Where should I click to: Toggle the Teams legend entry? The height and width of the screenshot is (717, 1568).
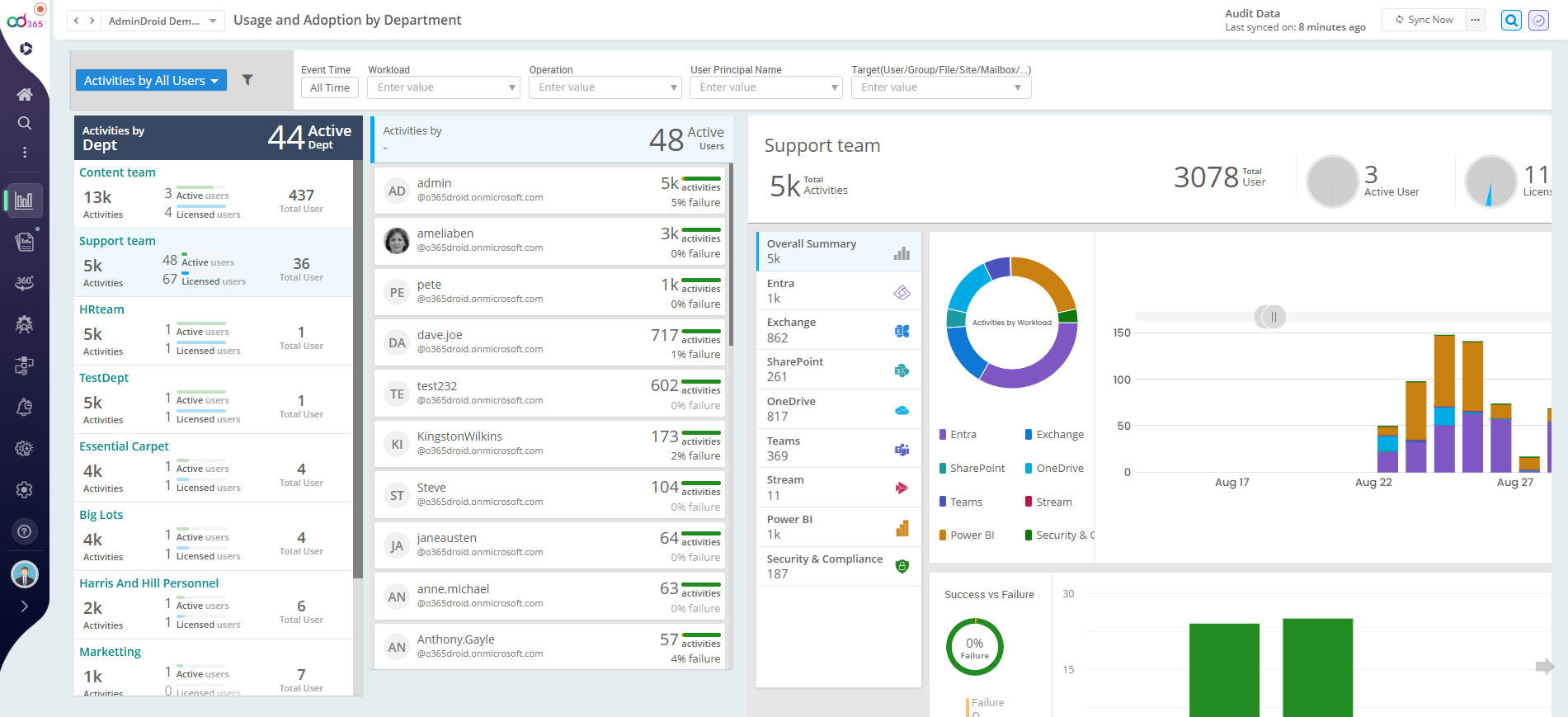[965, 502]
